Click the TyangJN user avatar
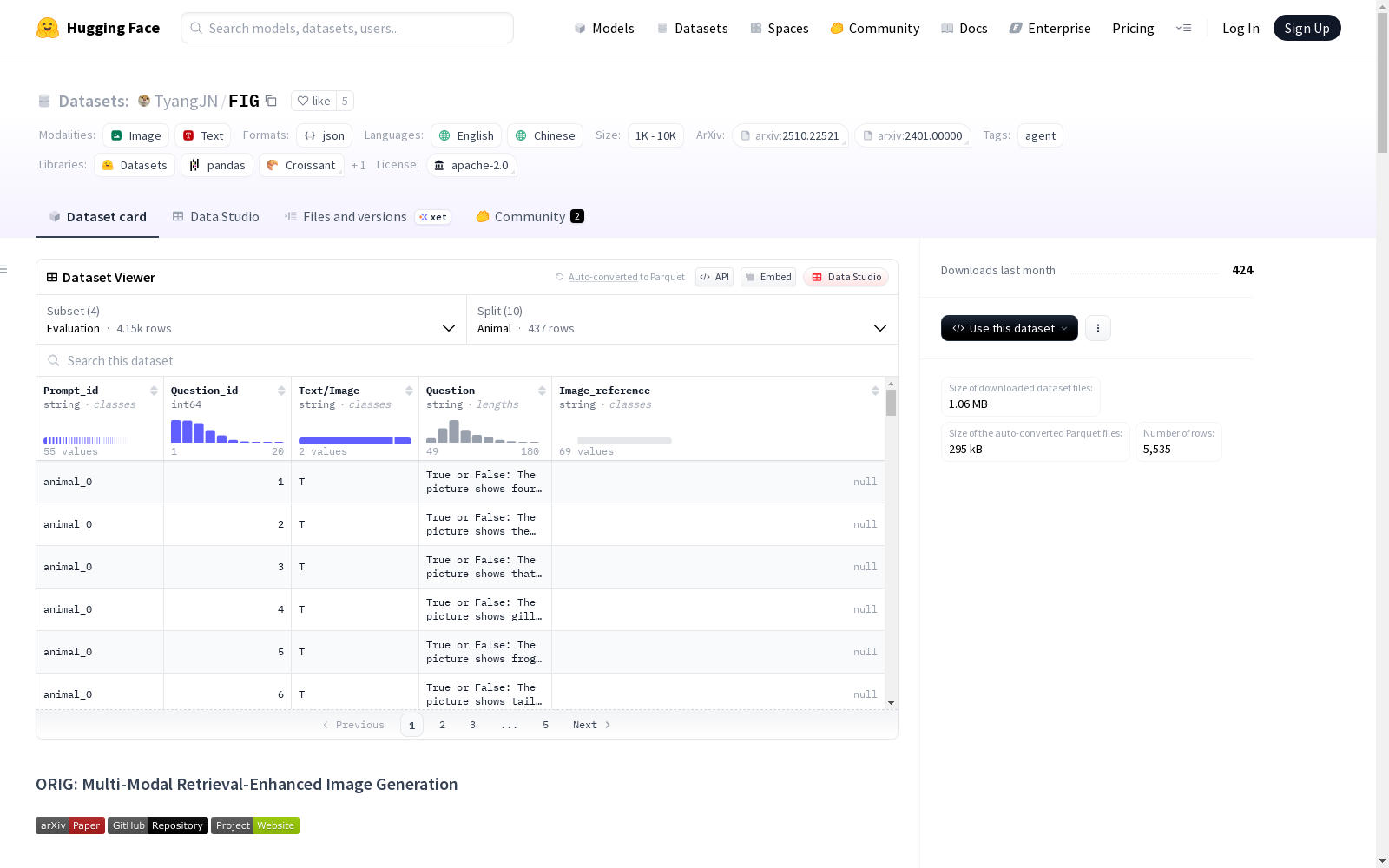1389x868 pixels. point(144,101)
